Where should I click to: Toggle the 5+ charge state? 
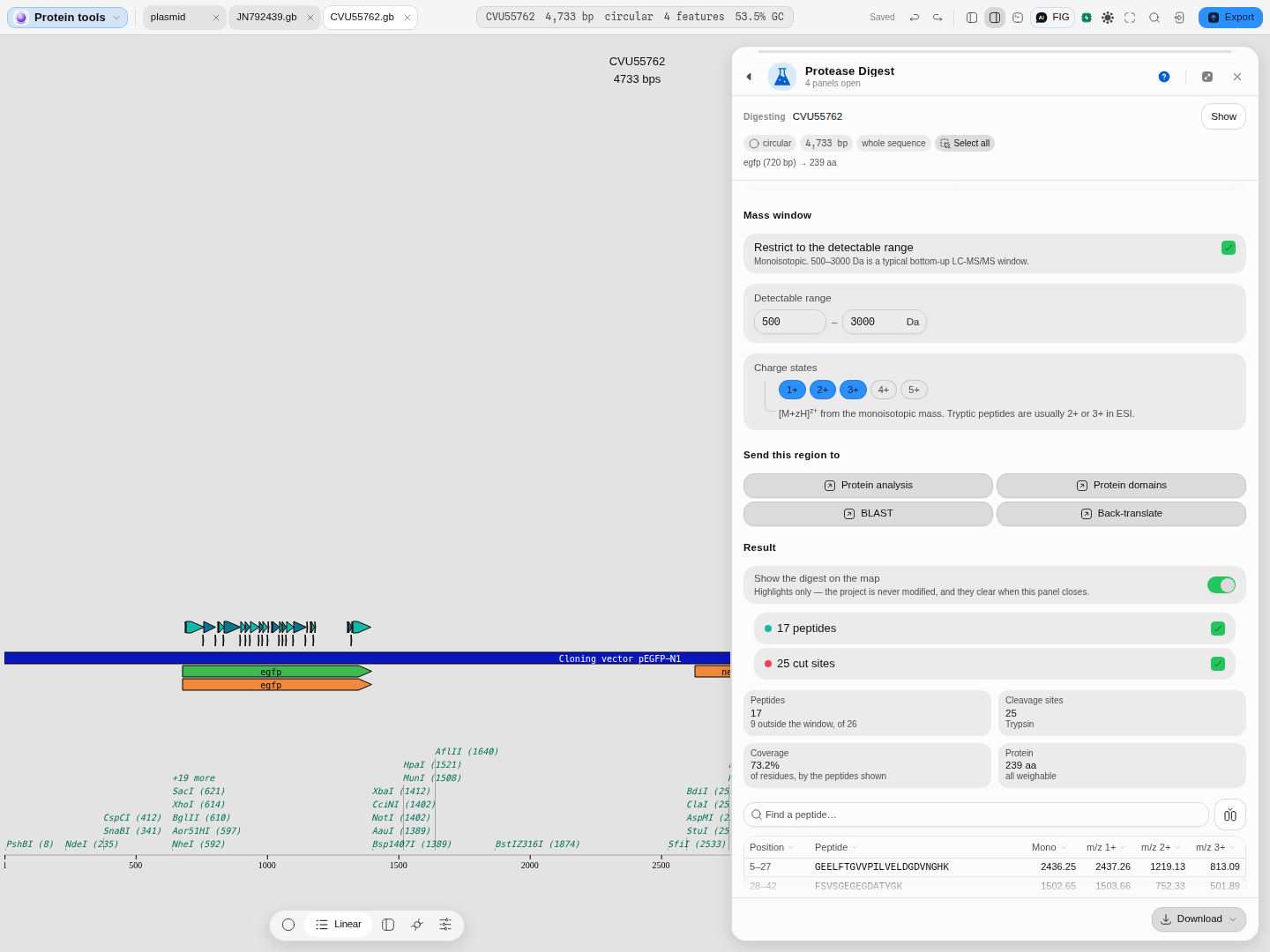tap(915, 390)
